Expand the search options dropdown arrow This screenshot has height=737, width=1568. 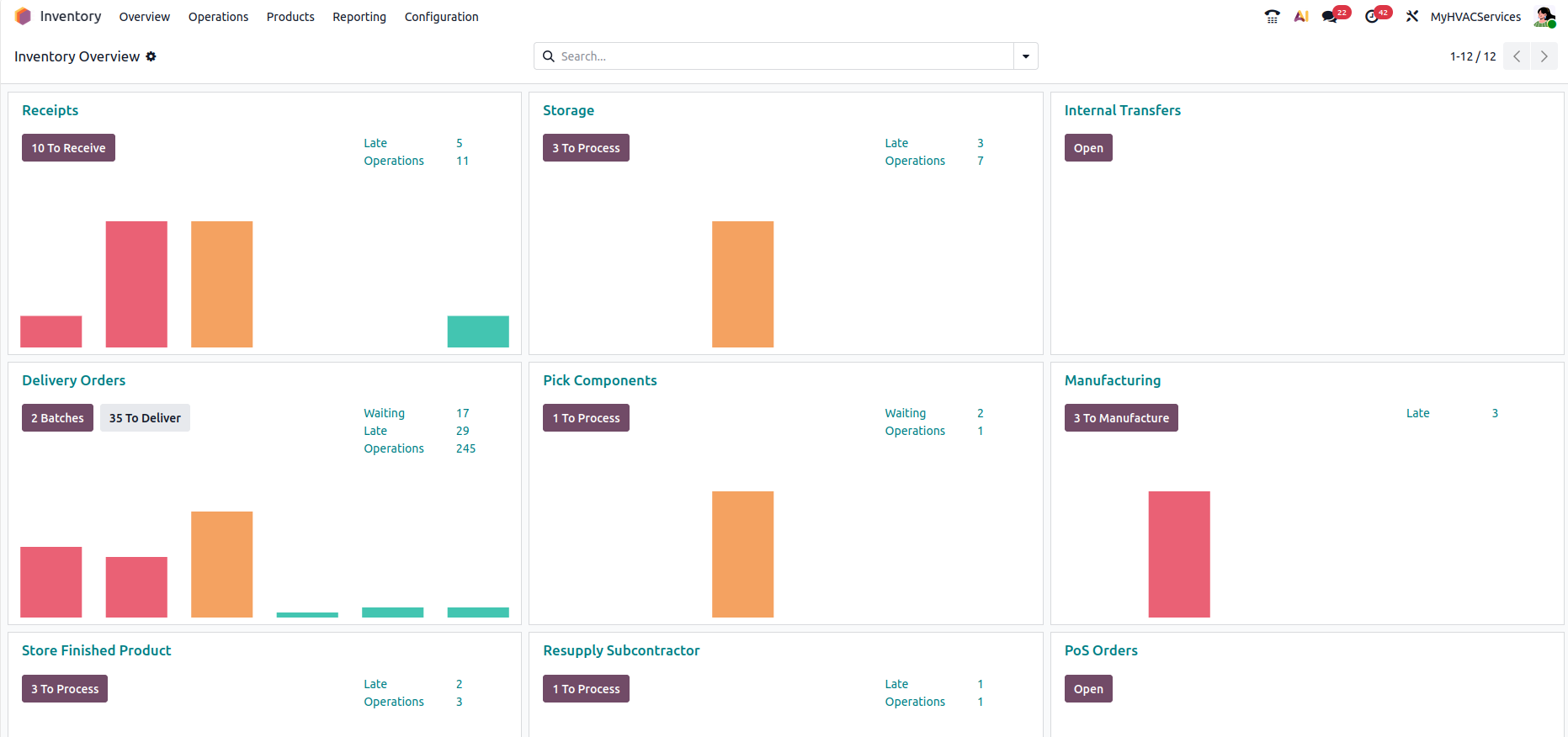(x=1026, y=56)
